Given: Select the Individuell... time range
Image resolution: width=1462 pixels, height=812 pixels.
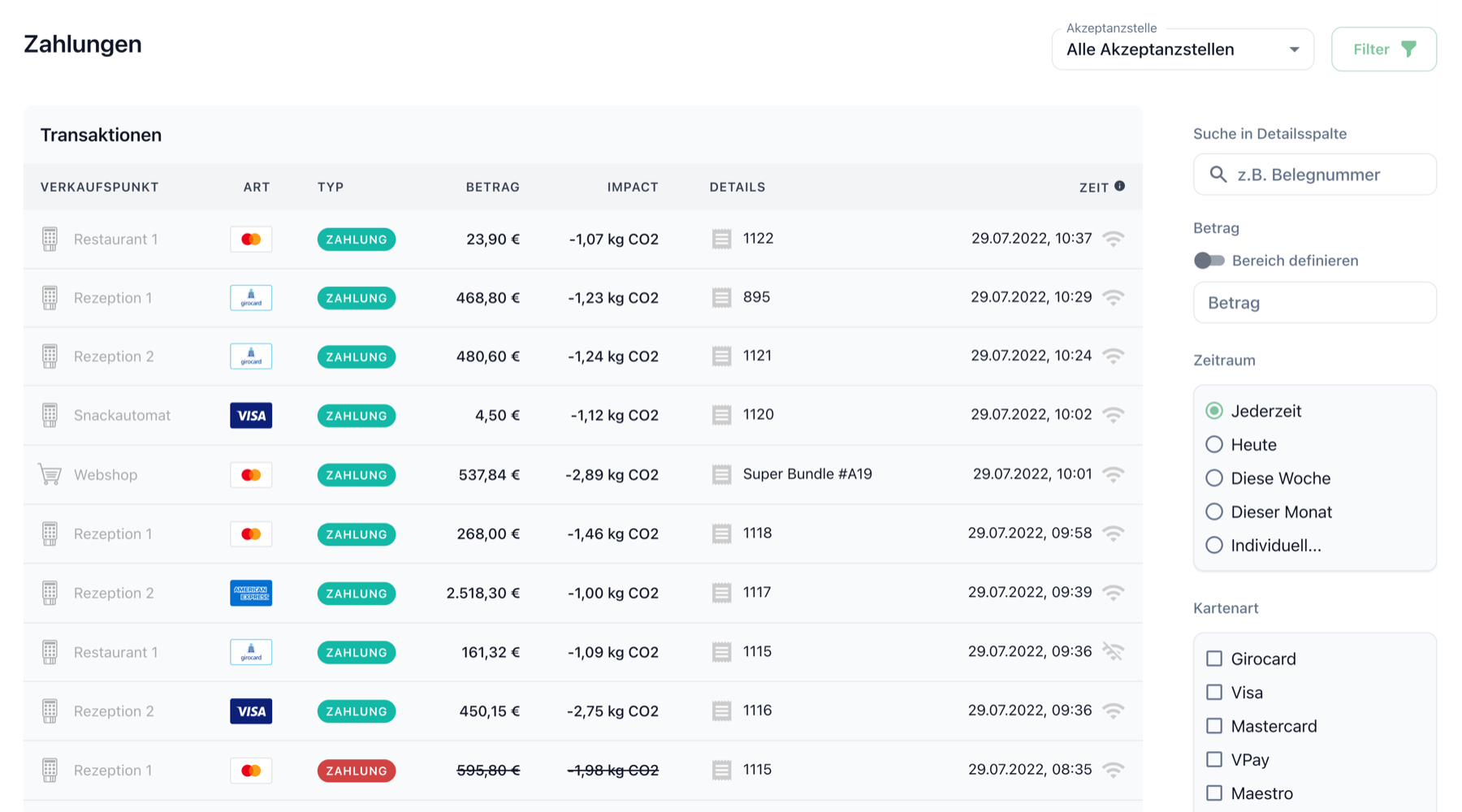Looking at the screenshot, I should (1214, 546).
